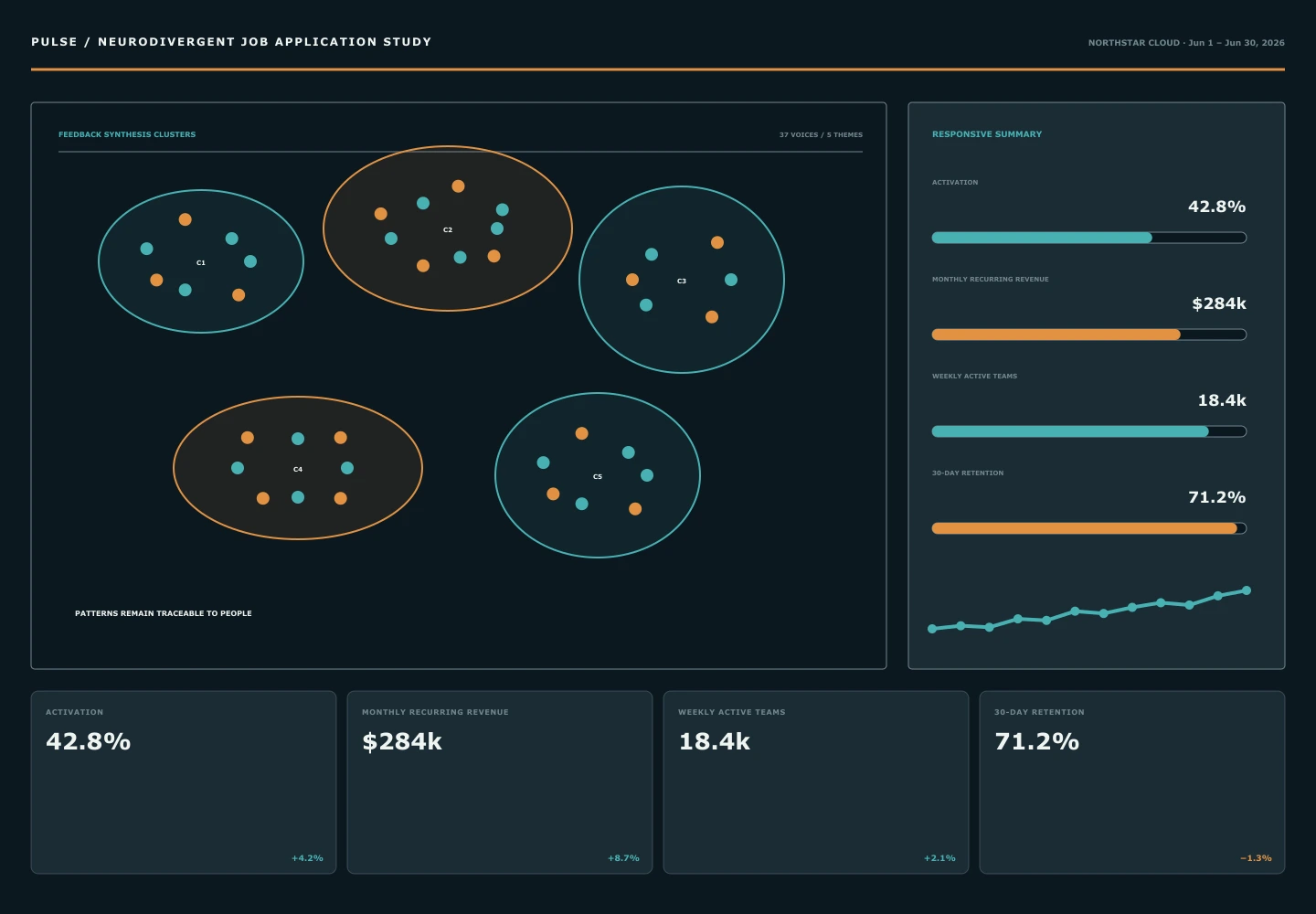Click the 37 Voices / 5 Themes label
The height and width of the screenshot is (914, 1316).
[821, 134]
